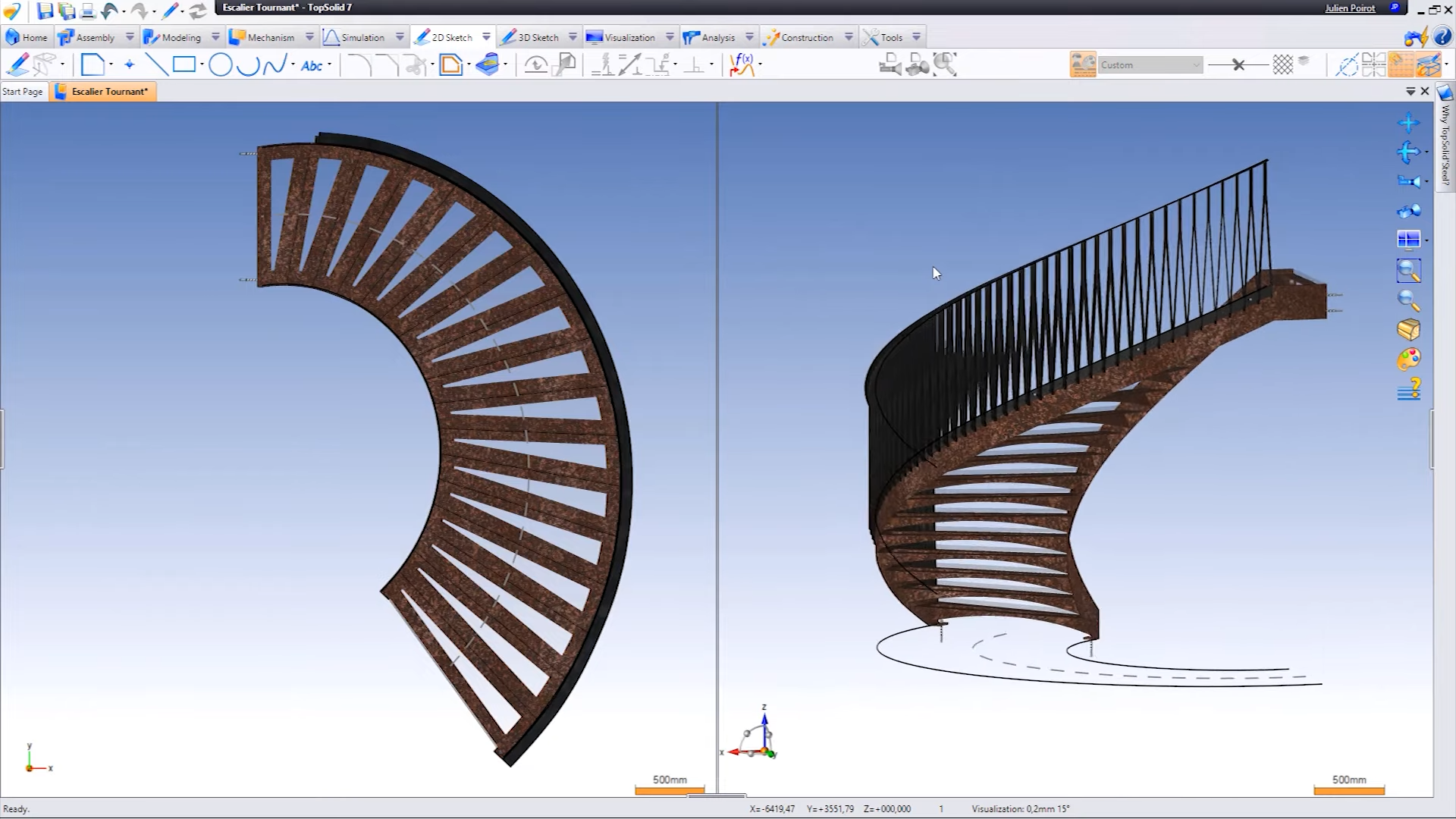
Task: Expand the Modeling menu dropdown arrow
Action: coord(215,37)
